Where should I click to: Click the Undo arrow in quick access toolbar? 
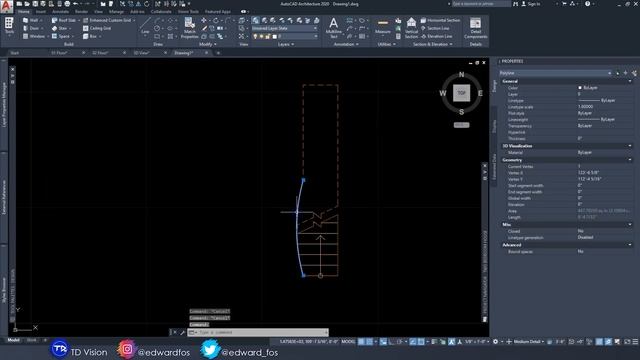[x=76, y=4]
